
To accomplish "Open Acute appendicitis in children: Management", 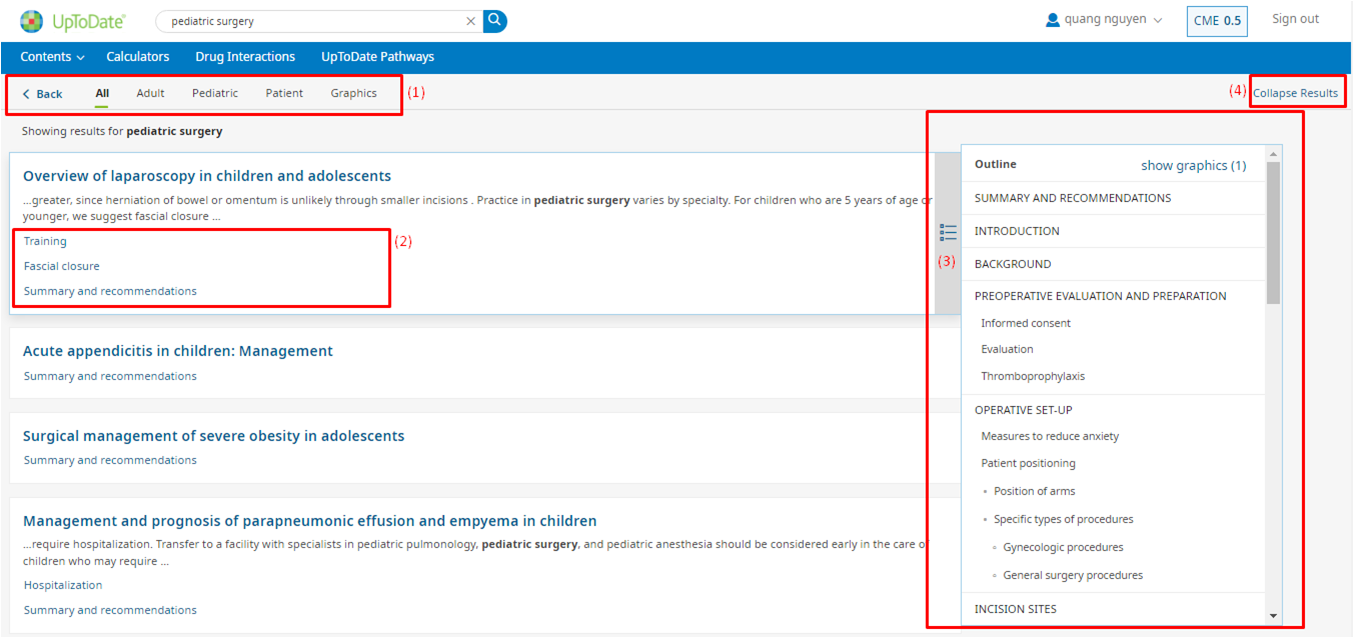I will [x=178, y=351].
